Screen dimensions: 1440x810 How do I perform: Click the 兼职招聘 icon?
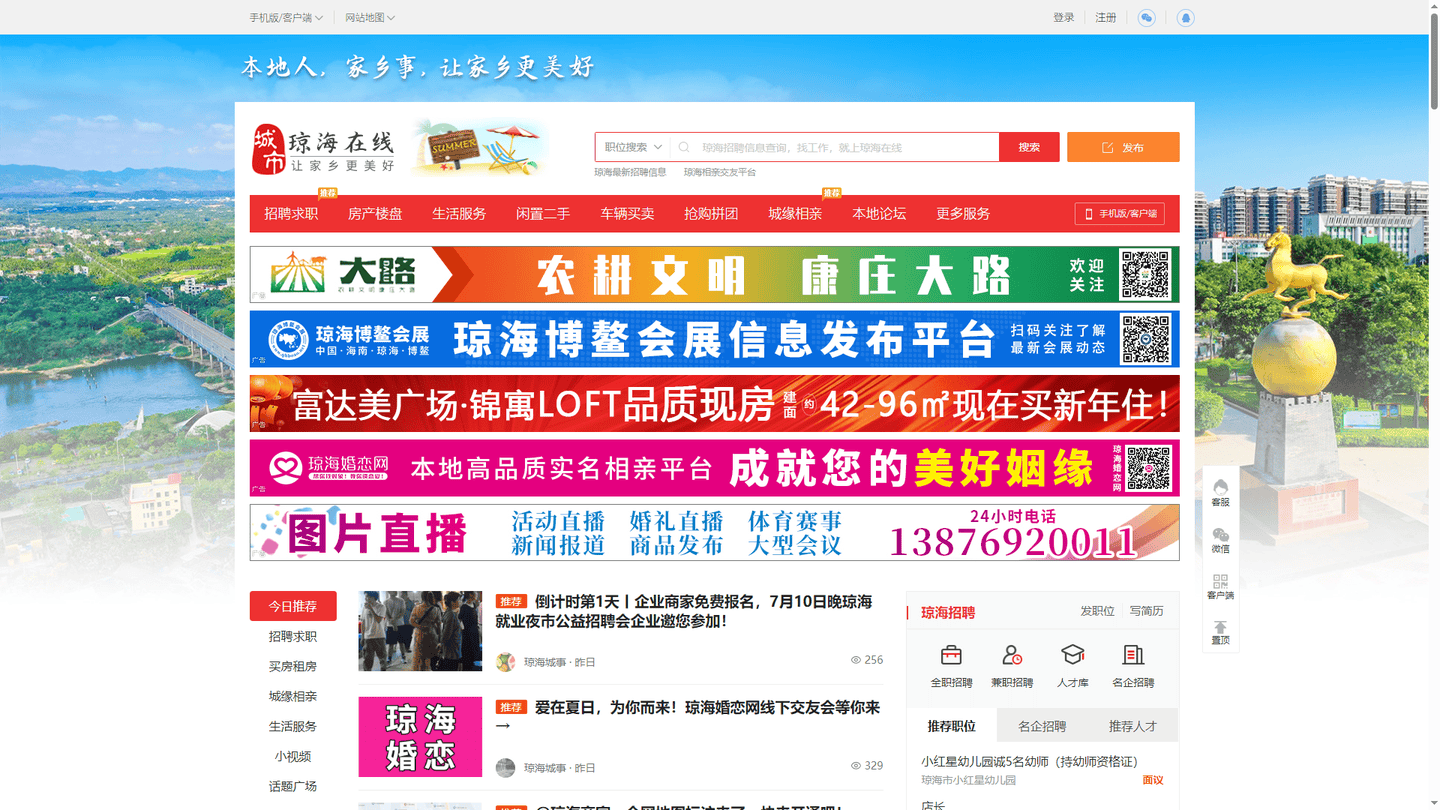[1012, 656]
